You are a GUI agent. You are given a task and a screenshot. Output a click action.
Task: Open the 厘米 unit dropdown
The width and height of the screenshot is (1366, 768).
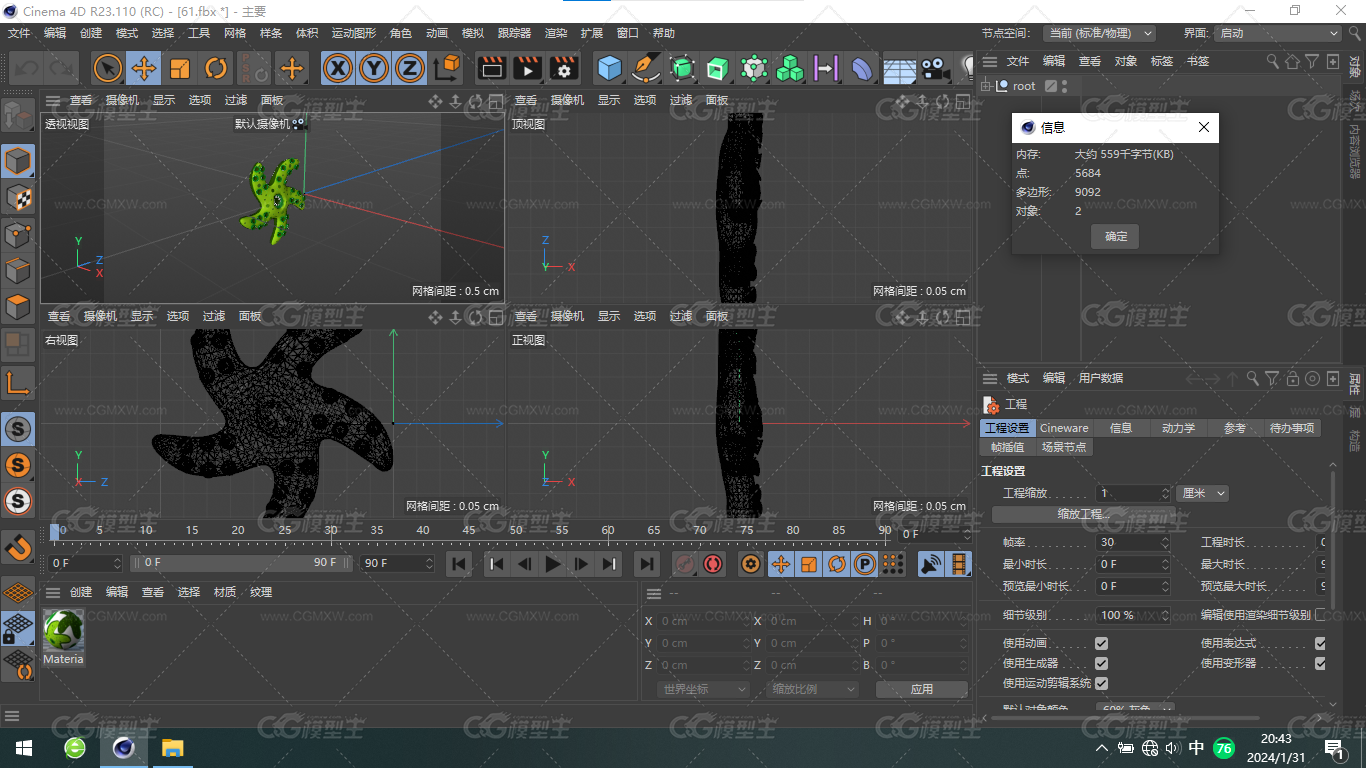click(x=1202, y=493)
